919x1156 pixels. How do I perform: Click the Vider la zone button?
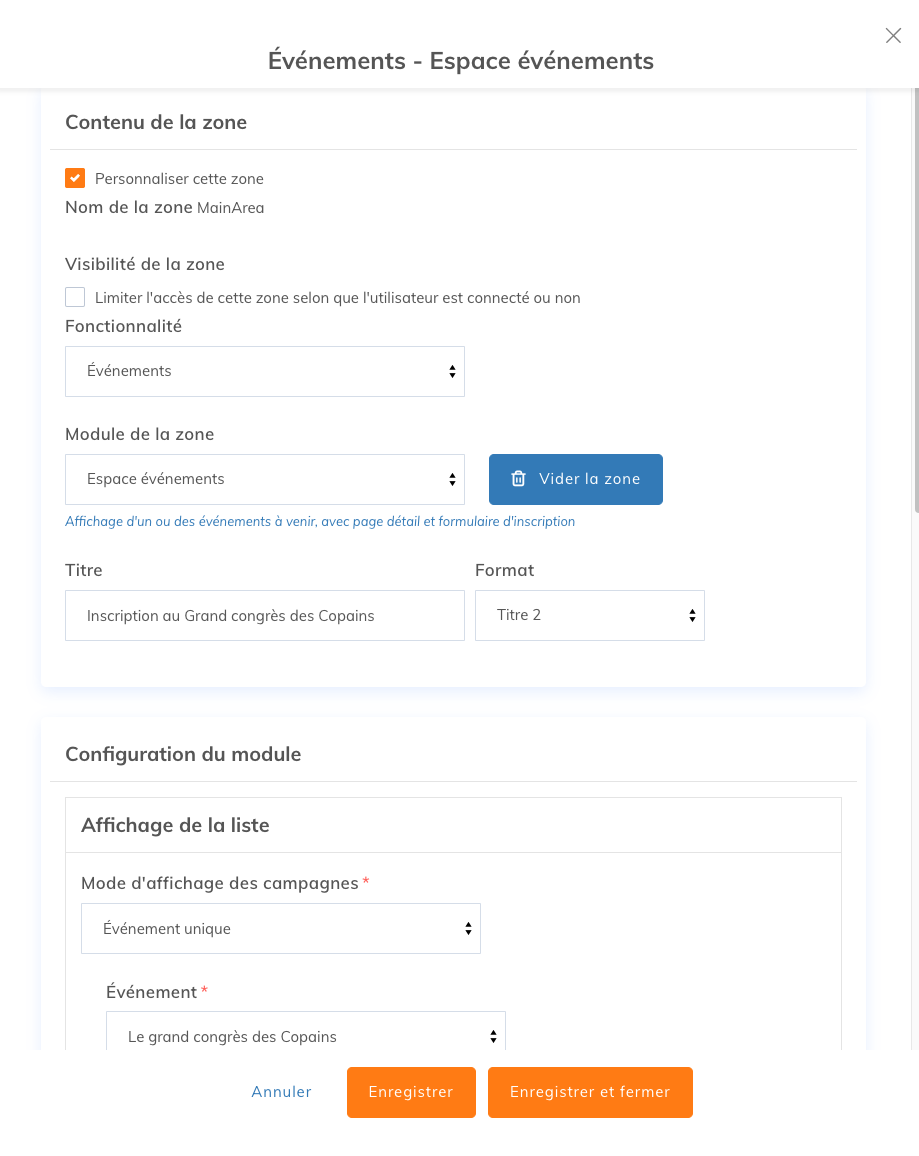[x=576, y=479]
